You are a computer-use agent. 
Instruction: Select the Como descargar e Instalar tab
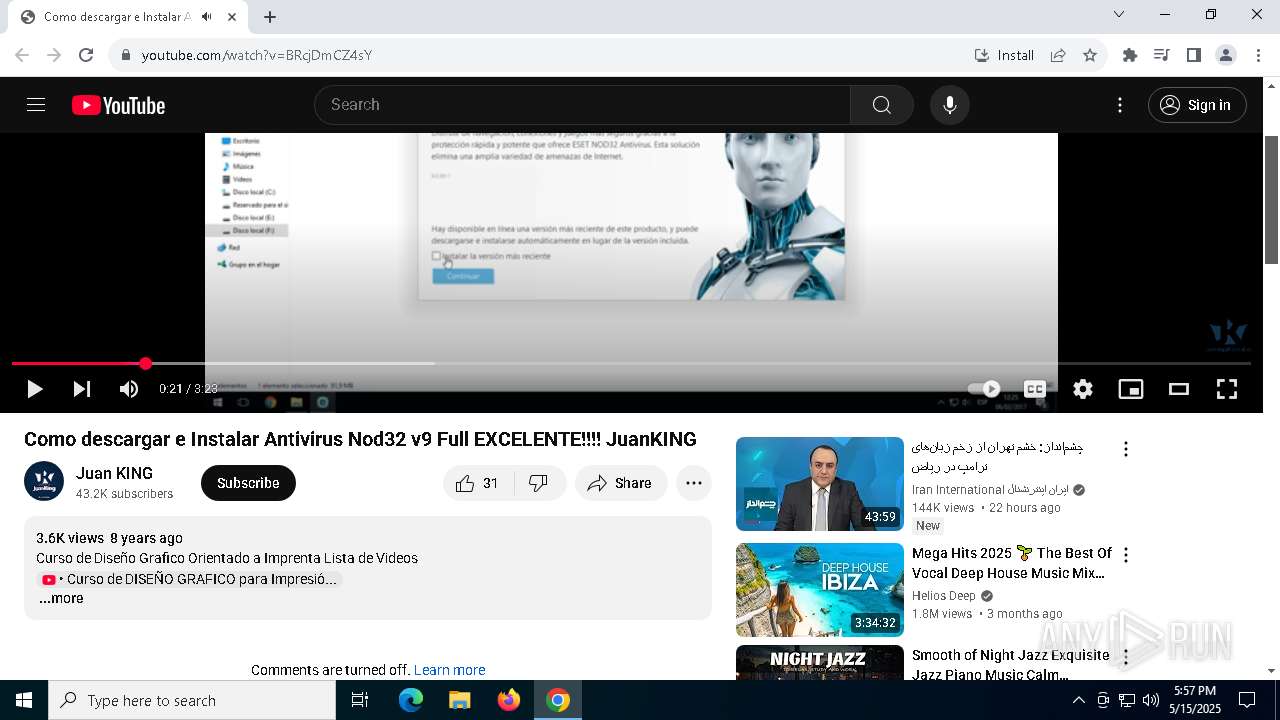pyautogui.click(x=117, y=17)
